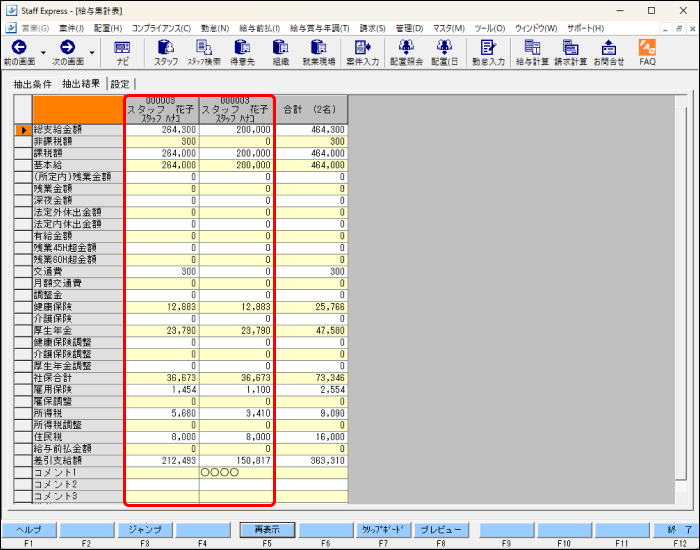Open the 組織 organization icon
Viewport: 700px width, 550px height.
pyautogui.click(x=280, y=52)
